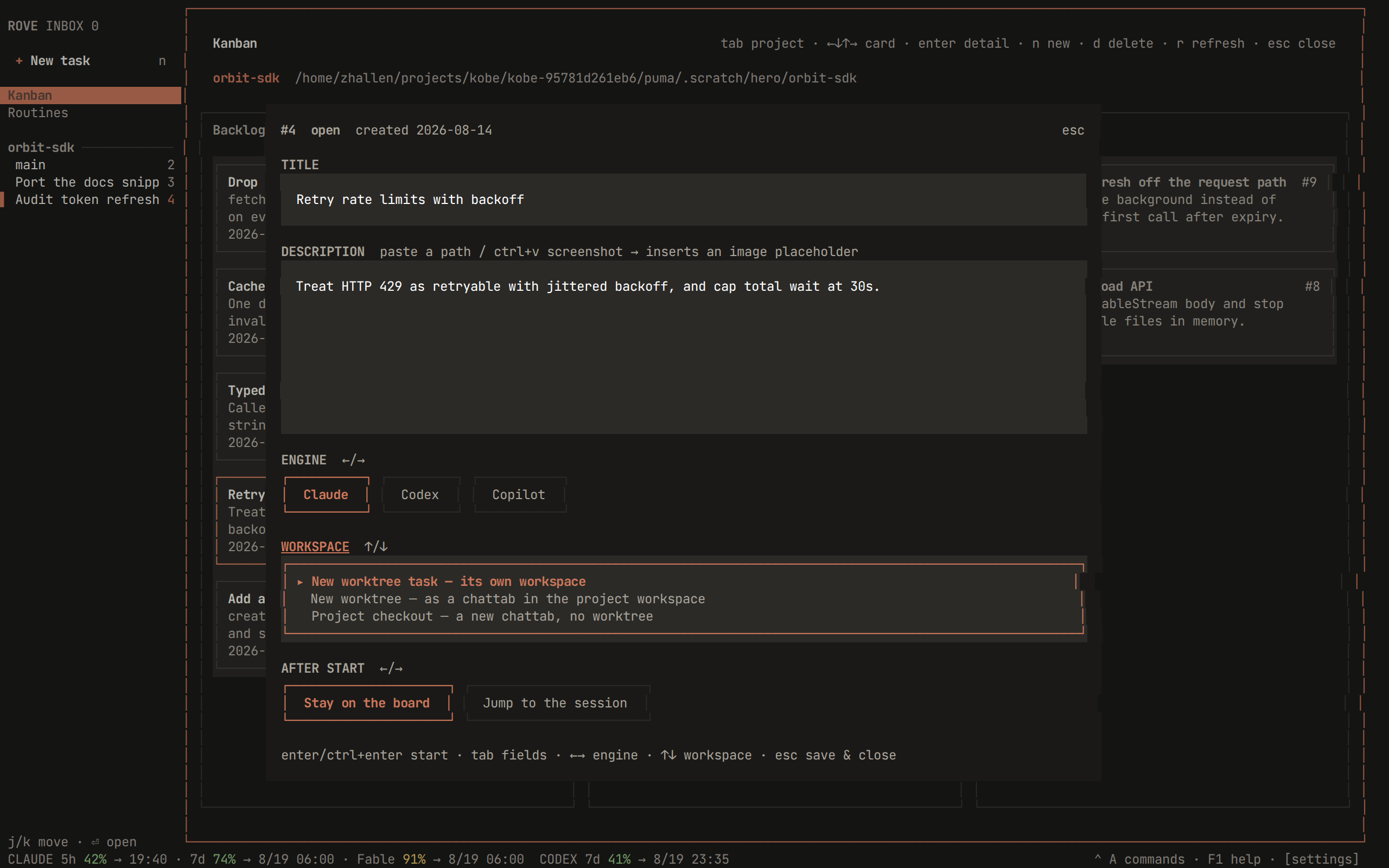Click the New task button
Screen dimensions: 1389x868
coord(91,61)
